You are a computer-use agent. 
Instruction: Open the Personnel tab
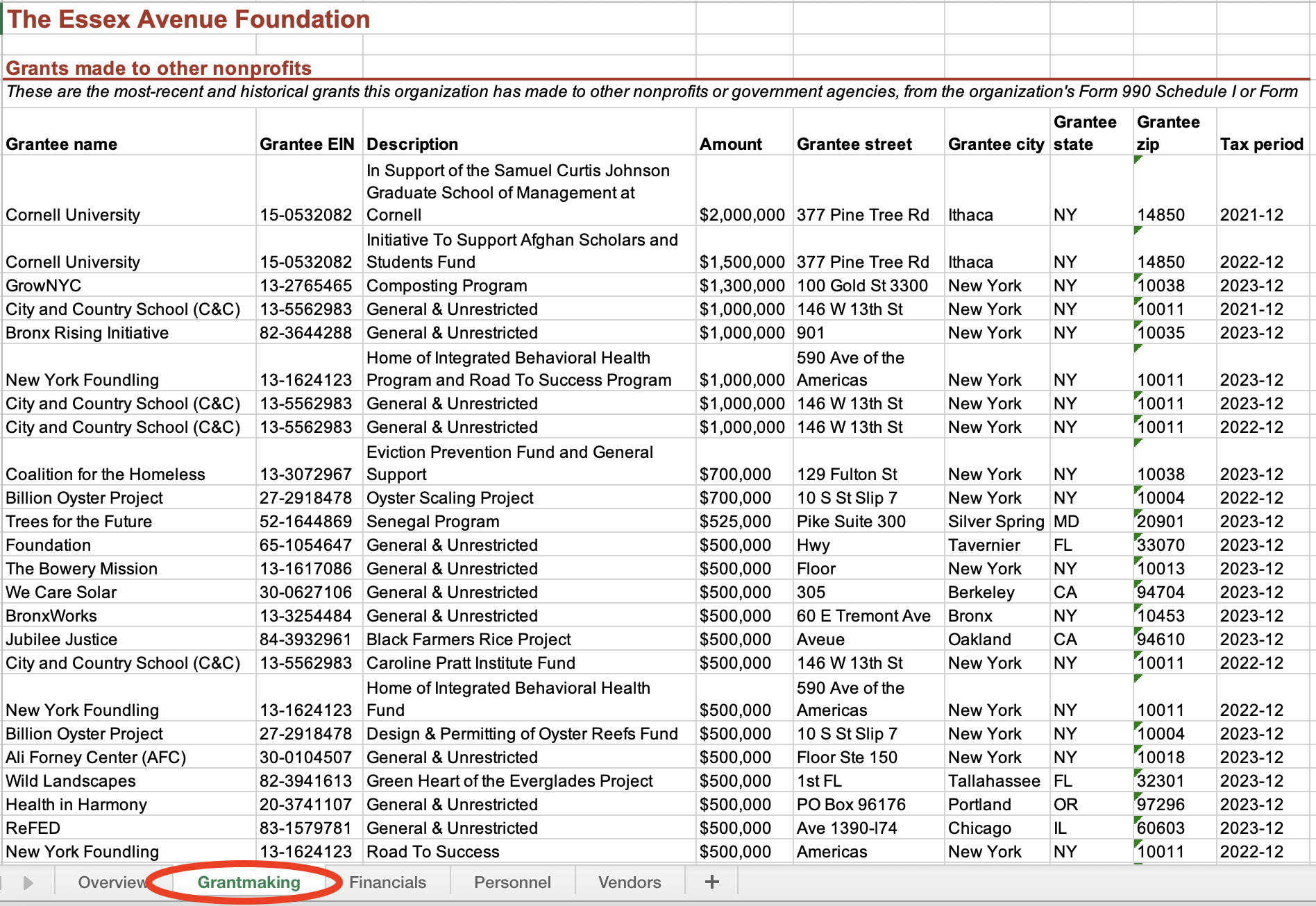coord(512,882)
